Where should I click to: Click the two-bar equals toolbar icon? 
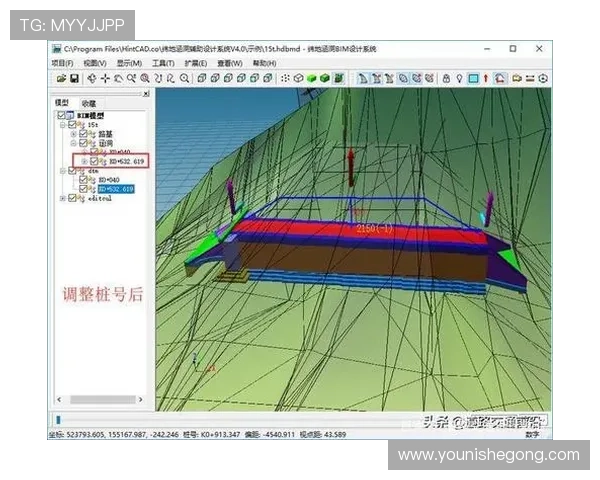530,78
